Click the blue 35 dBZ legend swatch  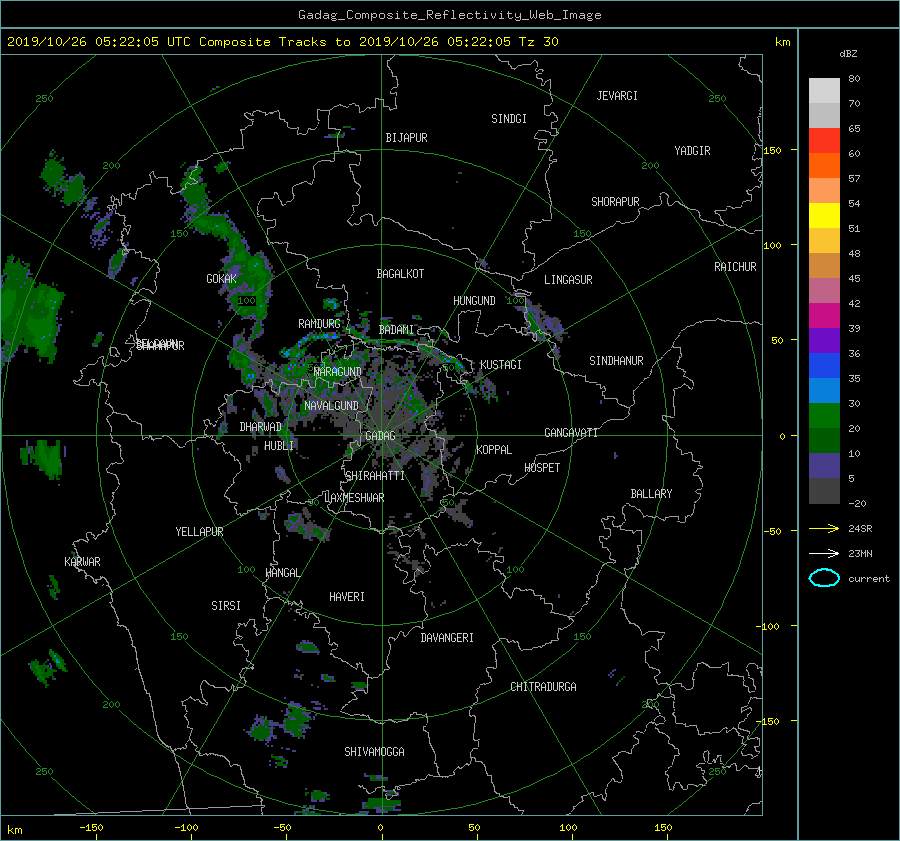pyautogui.click(x=824, y=366)
